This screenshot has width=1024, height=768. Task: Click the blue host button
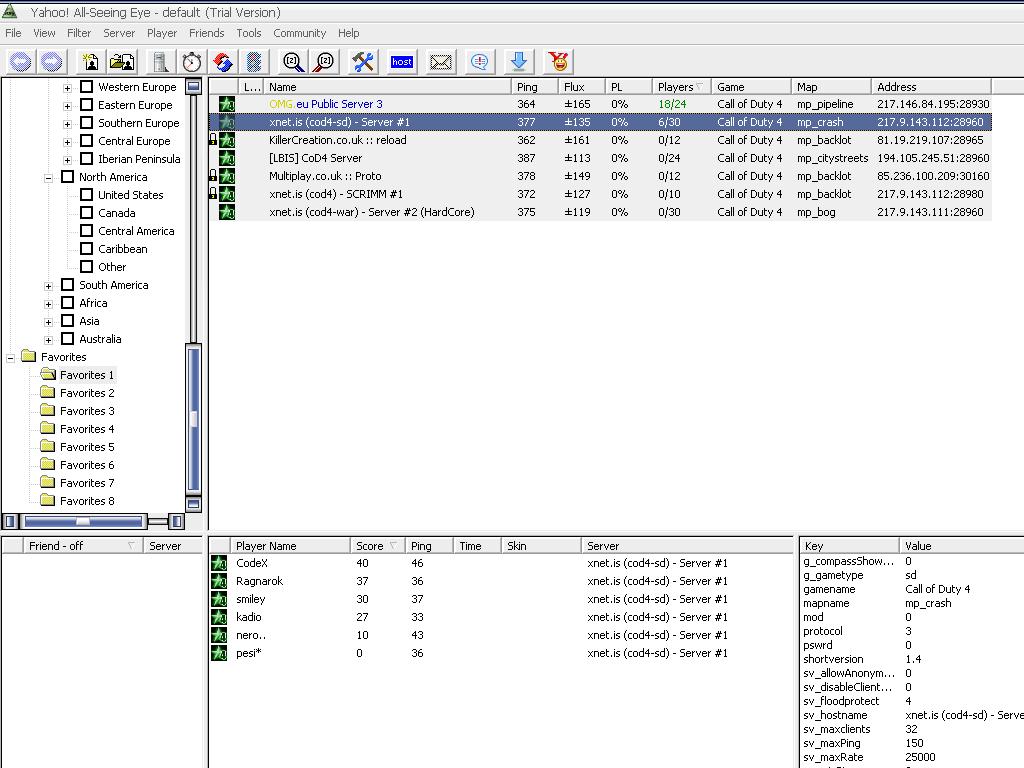402,62
